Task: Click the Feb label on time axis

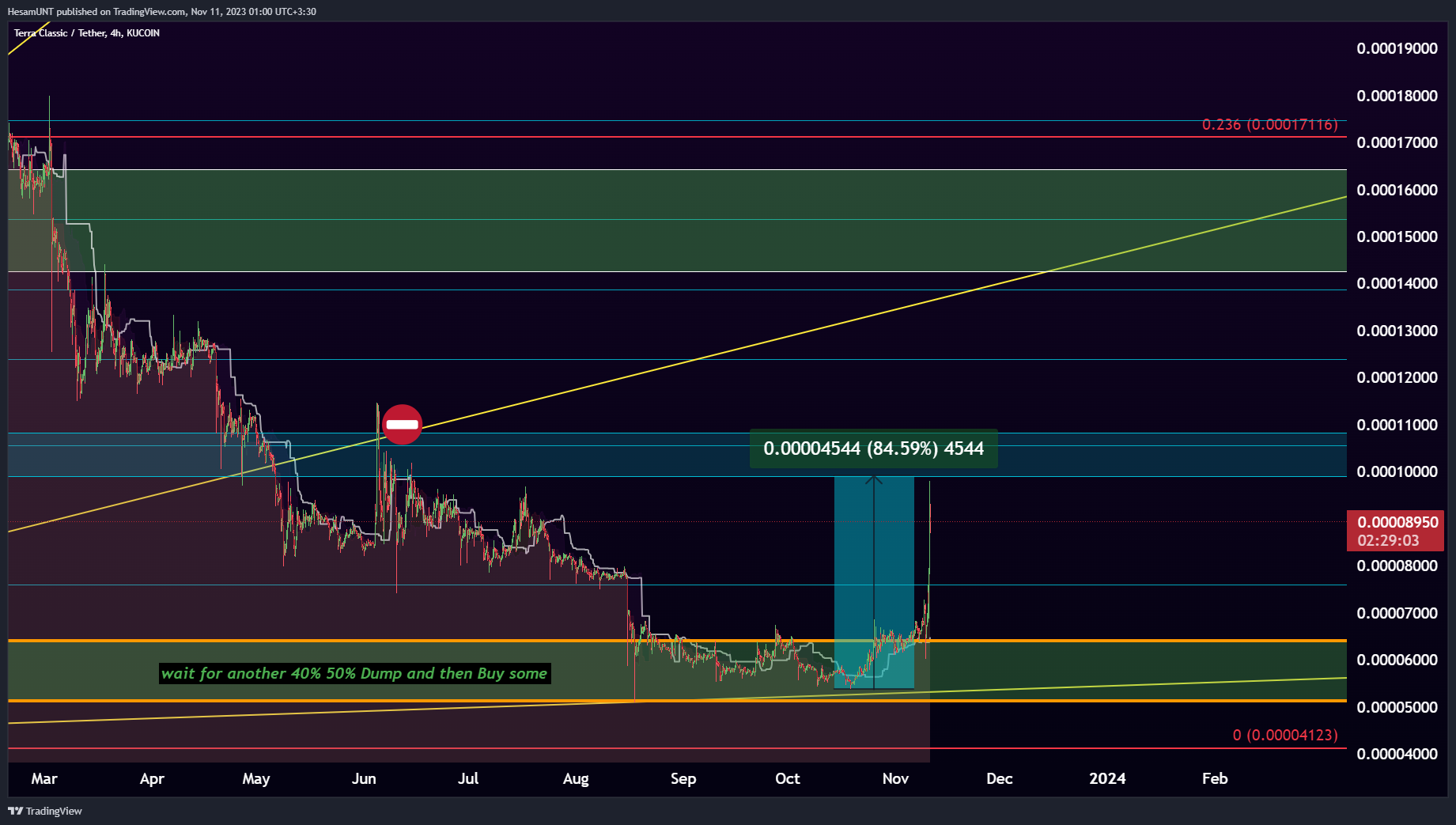Action: pyautogui.click(x=1215, y=778)
